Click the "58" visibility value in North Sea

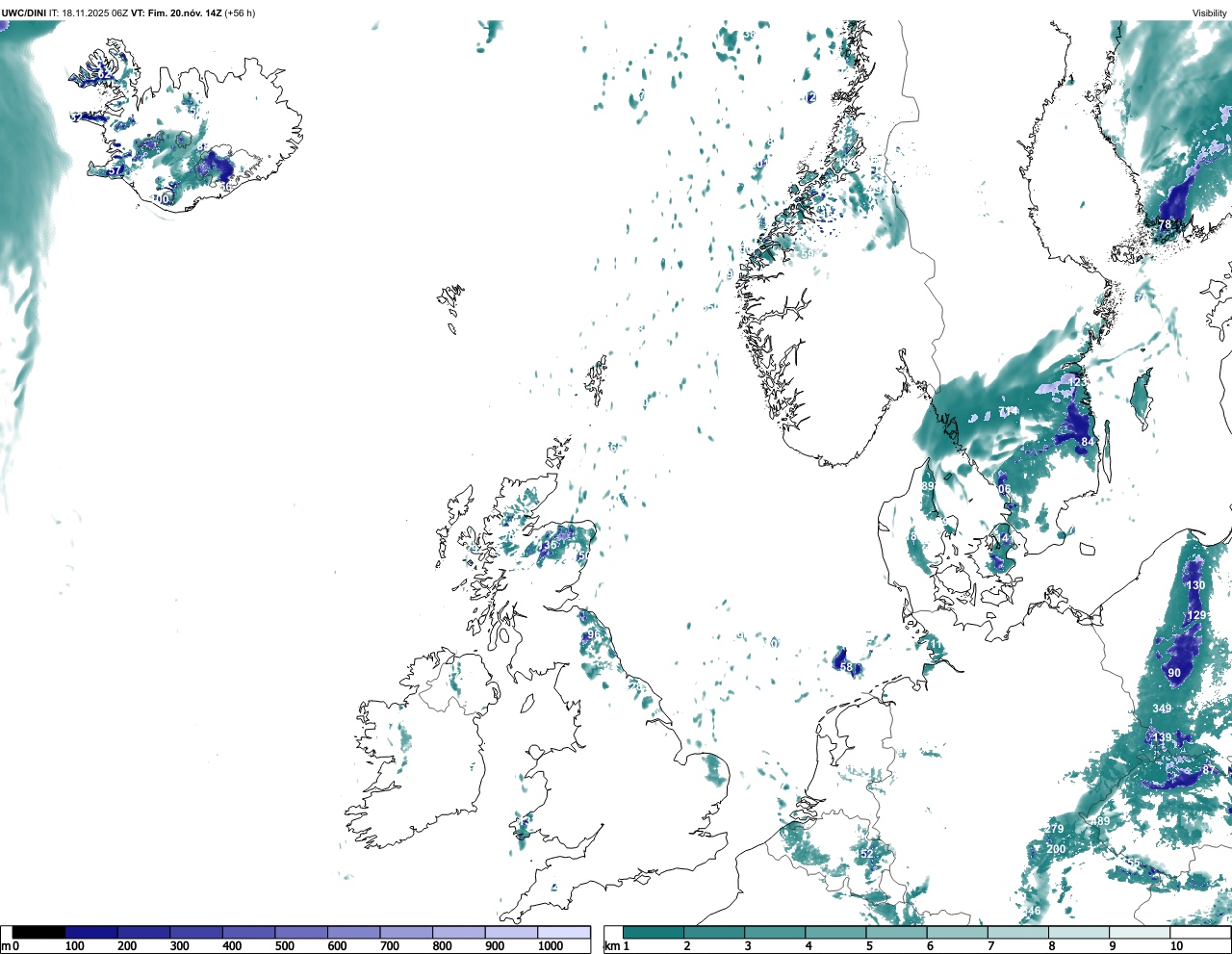846,667
